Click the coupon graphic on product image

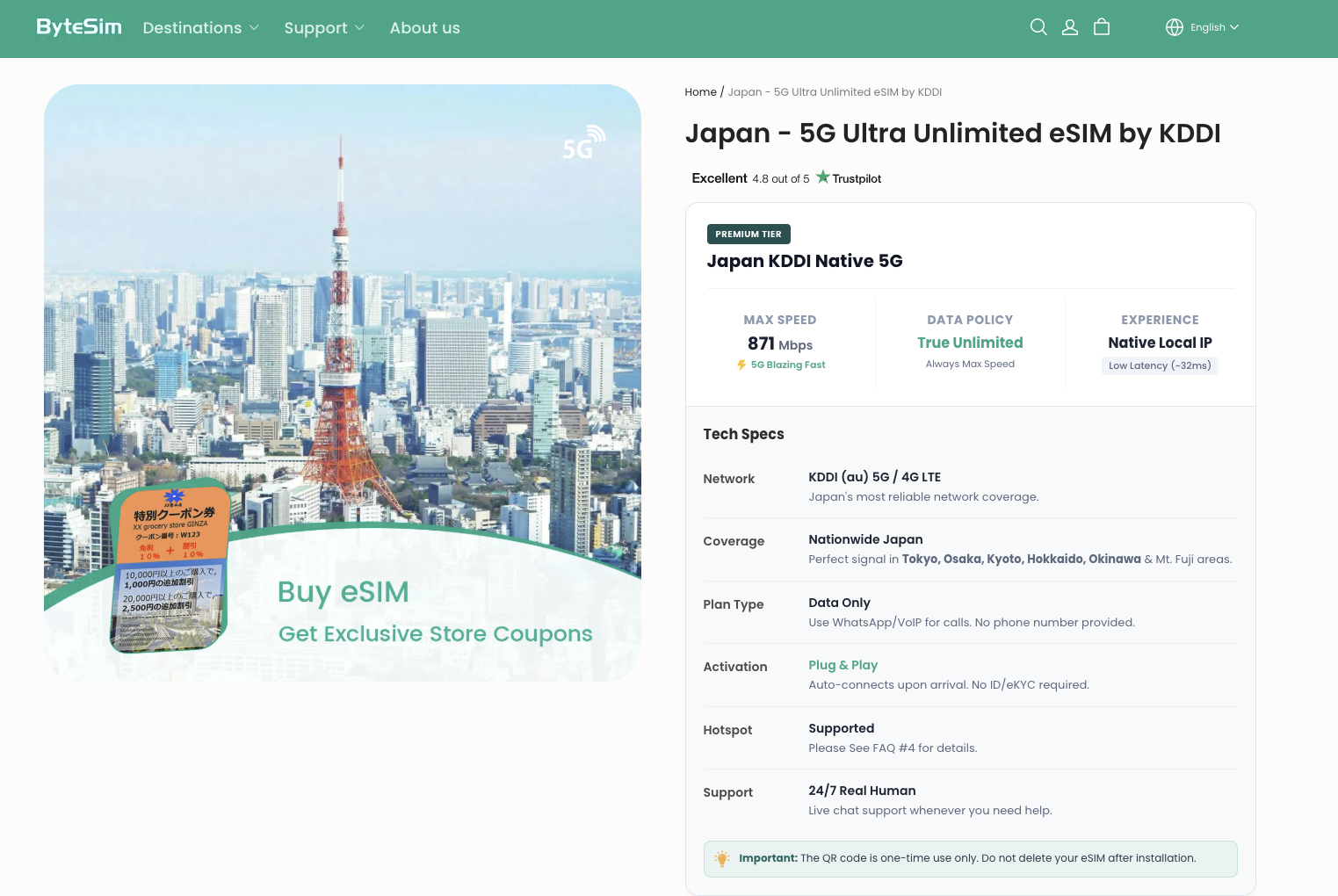[170, 567]
